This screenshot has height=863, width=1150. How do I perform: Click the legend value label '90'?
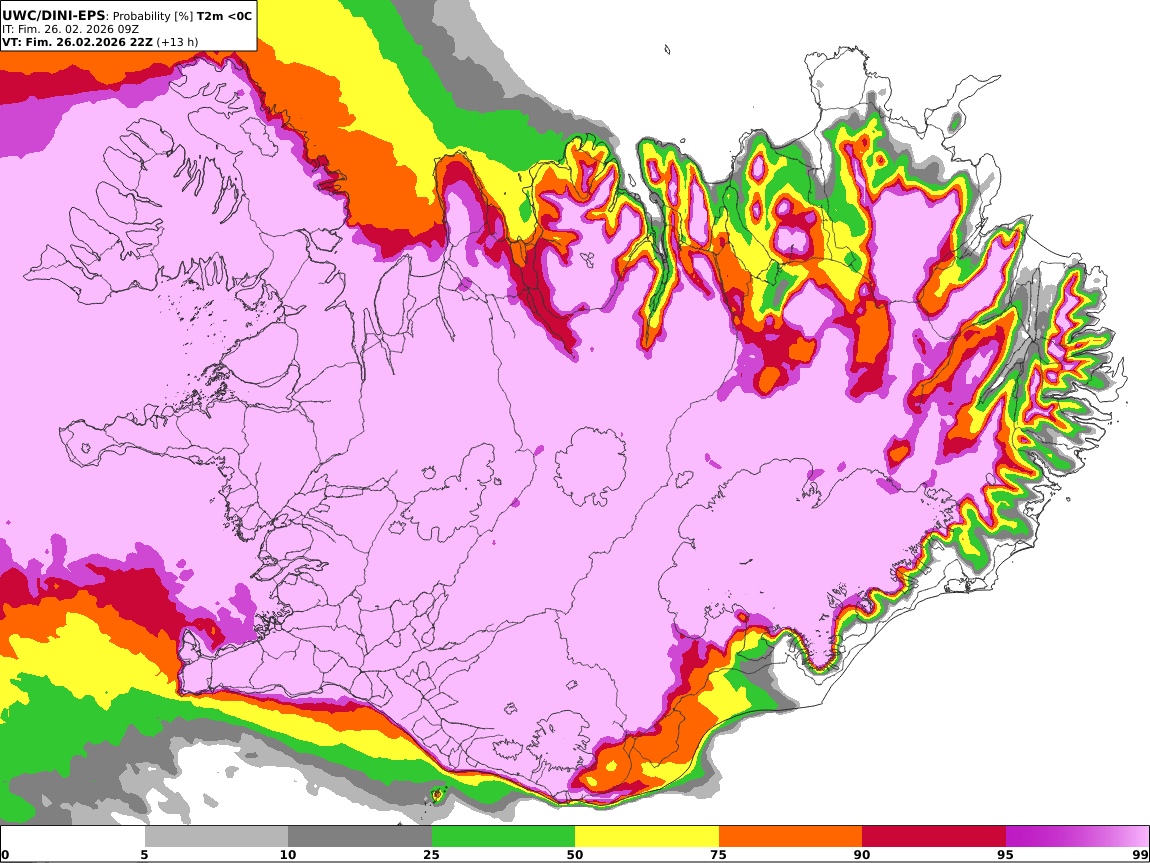[x=862, y=855]
